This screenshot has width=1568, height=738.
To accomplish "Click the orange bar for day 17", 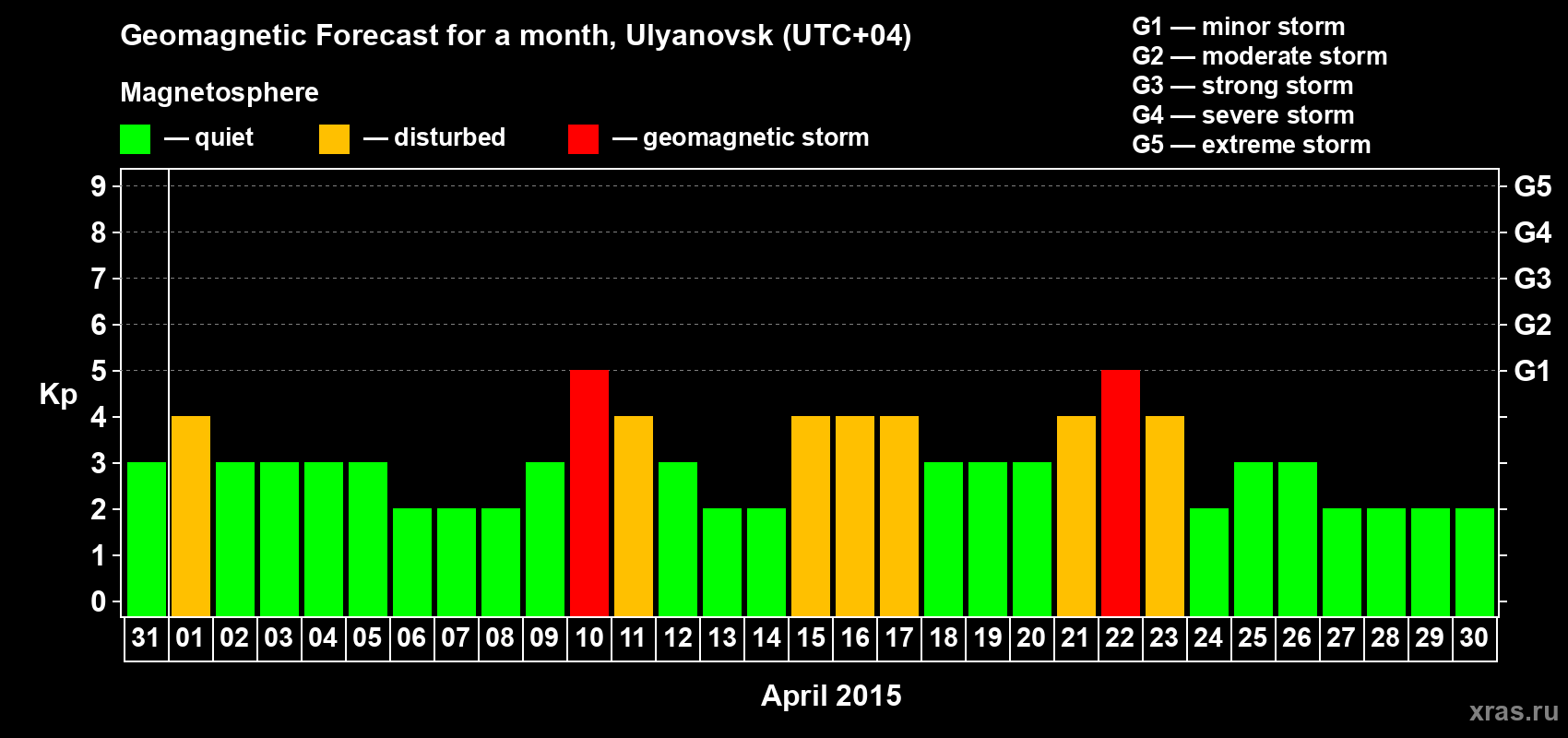I will tap(899, 516).
